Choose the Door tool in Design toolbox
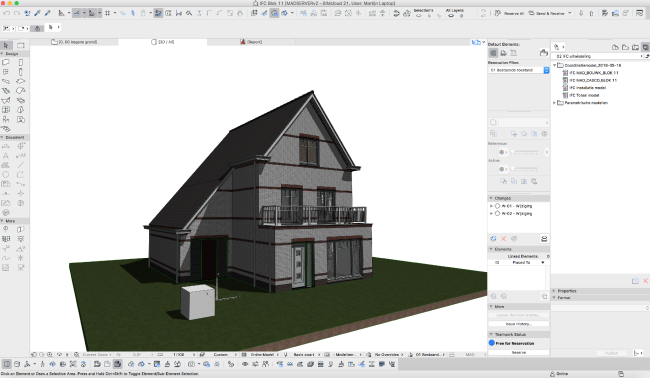This screenshot has height=378, width=650. point(21,63)
